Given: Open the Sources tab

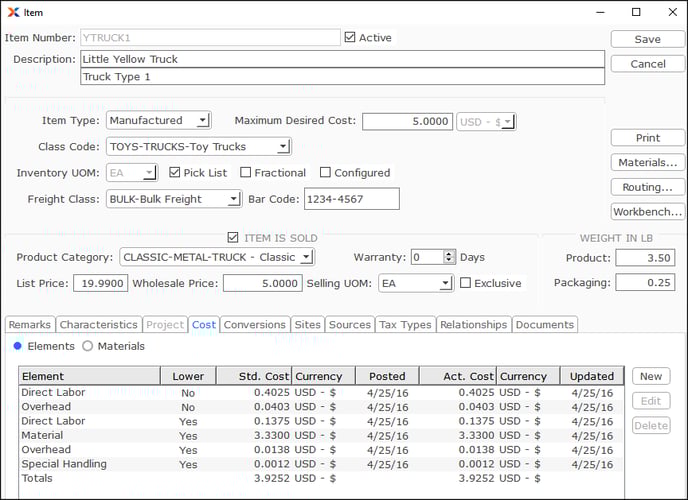Looking at the screenshot, I should [350, 325].
